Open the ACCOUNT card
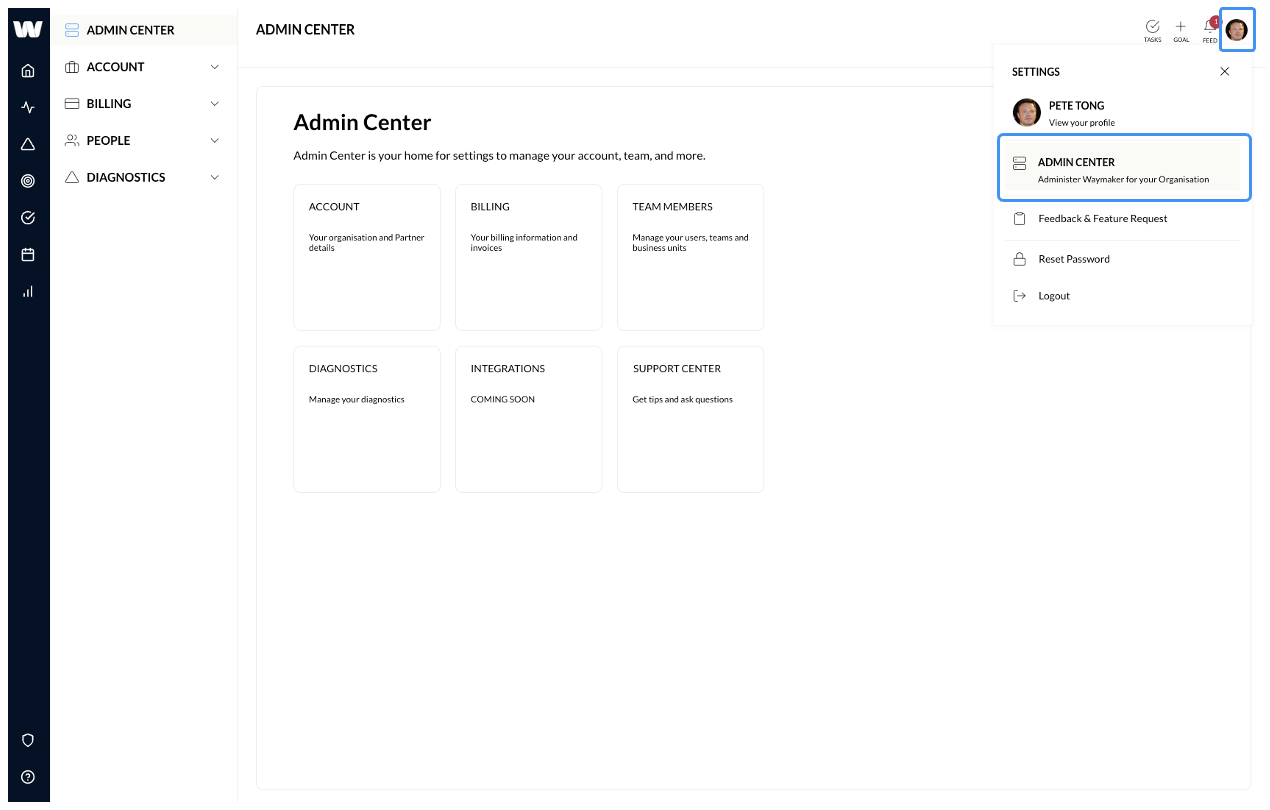 367,257
